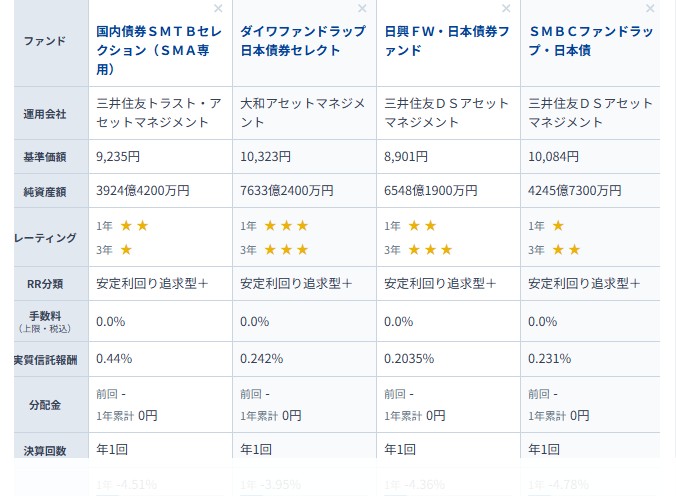
Task: Click the 3年 star rating for 日興ＦＷ・日本債券ファンド
Action: (430, 250)
